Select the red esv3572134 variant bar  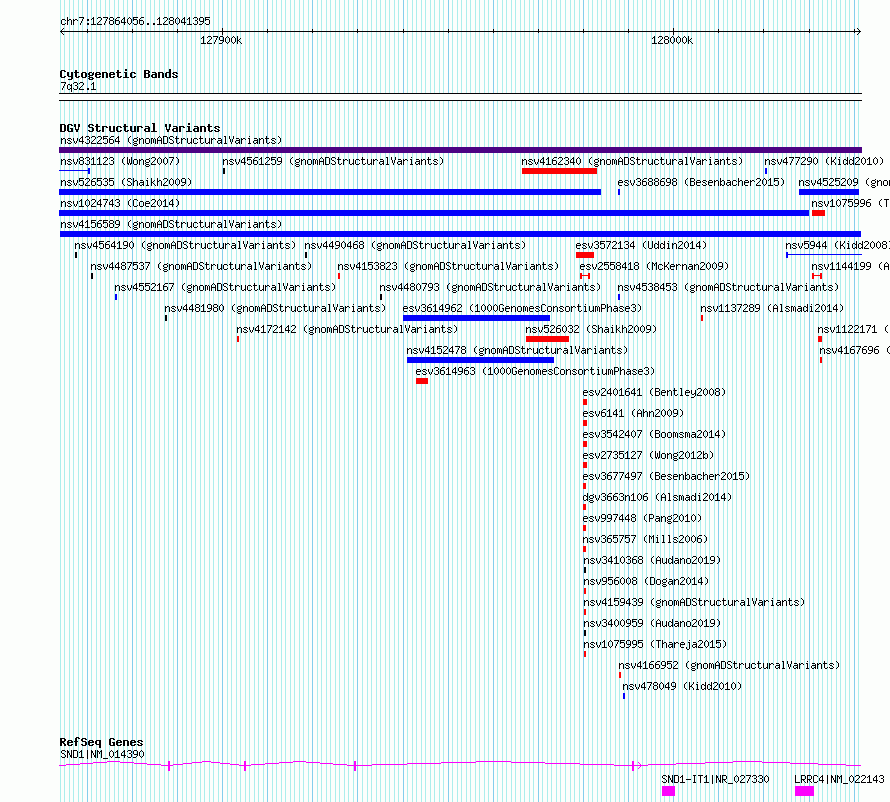coord(585,255)
